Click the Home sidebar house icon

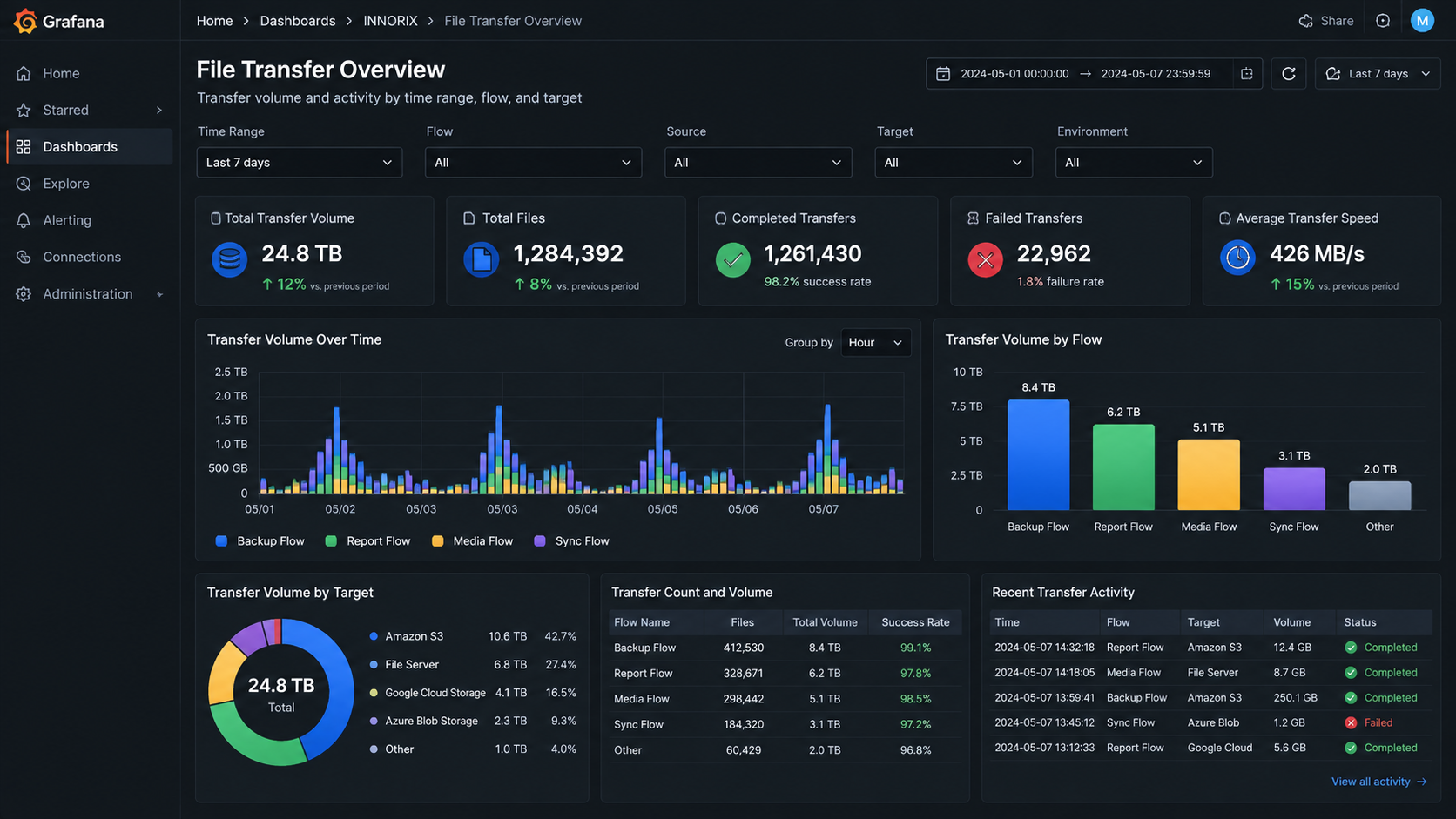(x=24, y=74)
